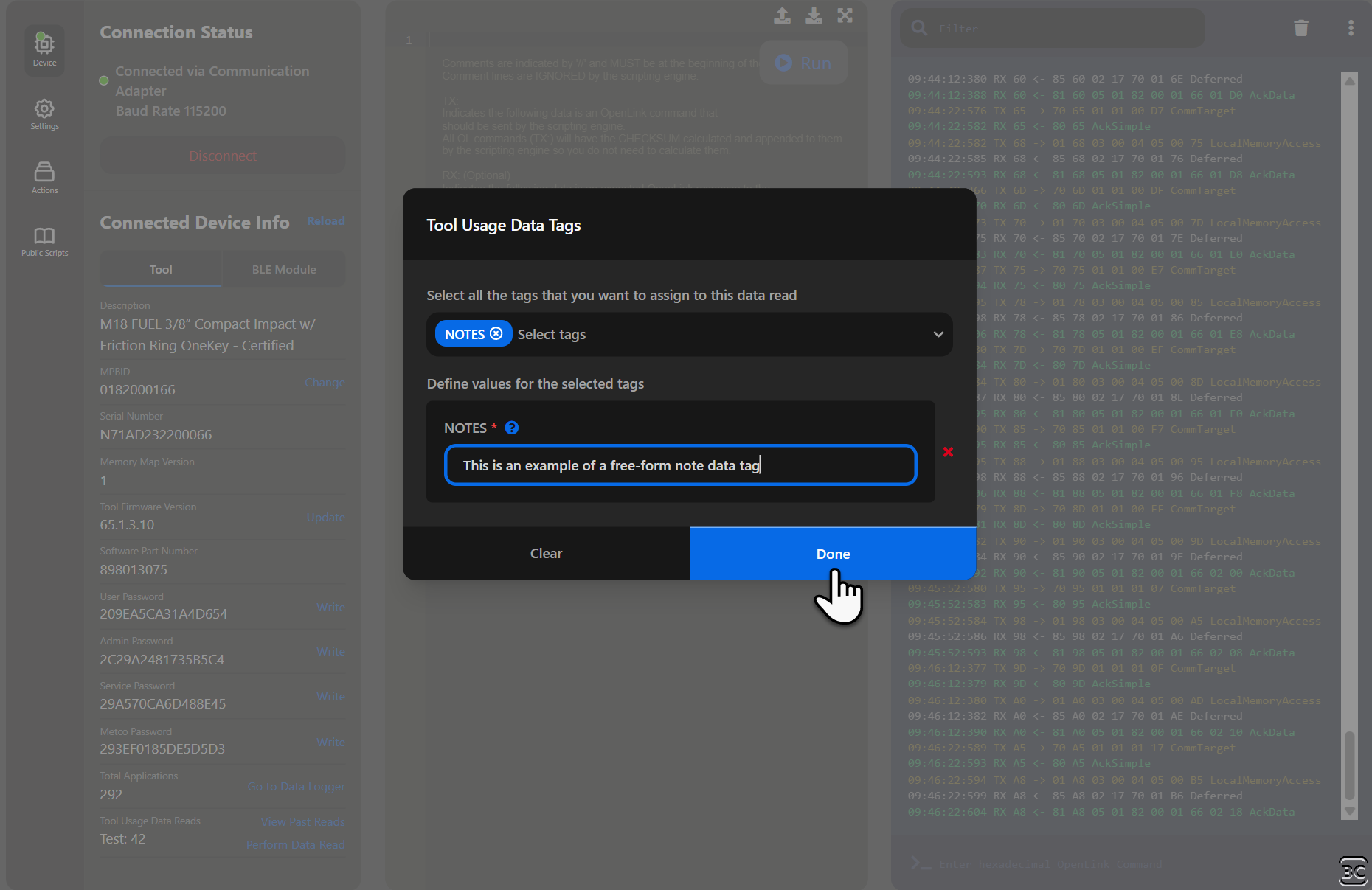Click log line 09:44:12:380 RX 60 Deferred
1372x890 pixels.
point(1075,79)
